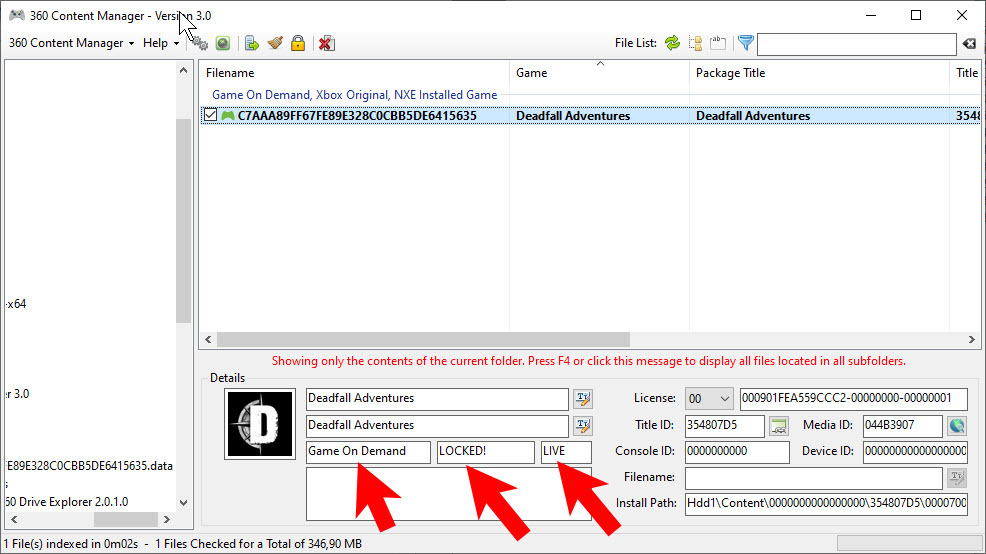Click the rename icon beside Filename field

[x=957, y=478]
